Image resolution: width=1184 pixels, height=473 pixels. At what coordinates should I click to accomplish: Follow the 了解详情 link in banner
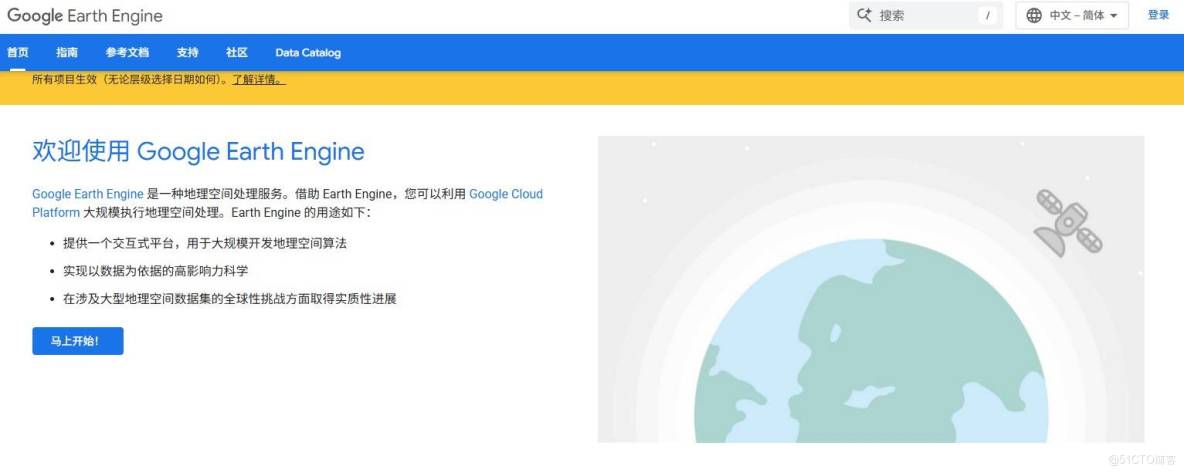[258, 79]
